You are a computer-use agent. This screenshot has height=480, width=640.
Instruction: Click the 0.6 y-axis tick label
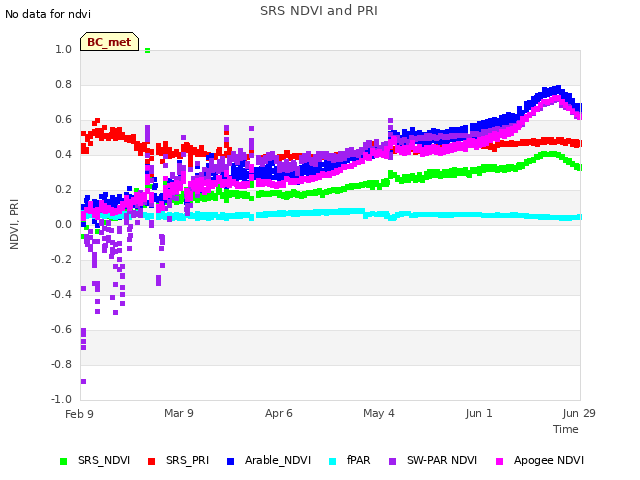(x=63, y=120)
